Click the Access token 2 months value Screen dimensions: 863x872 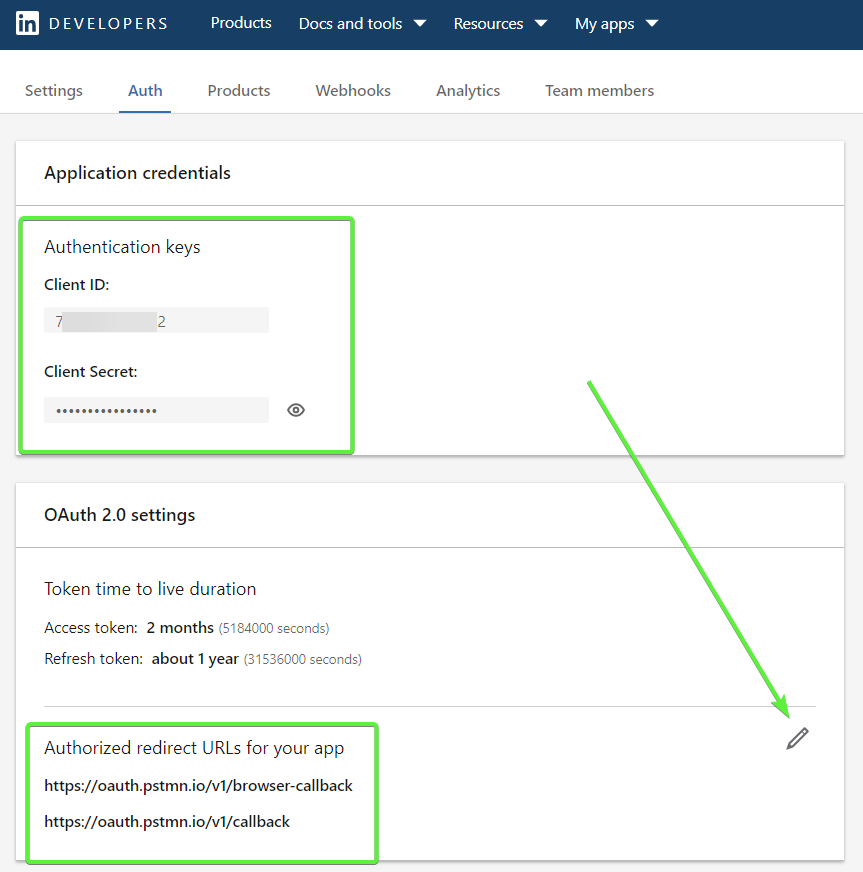(180, 628)
